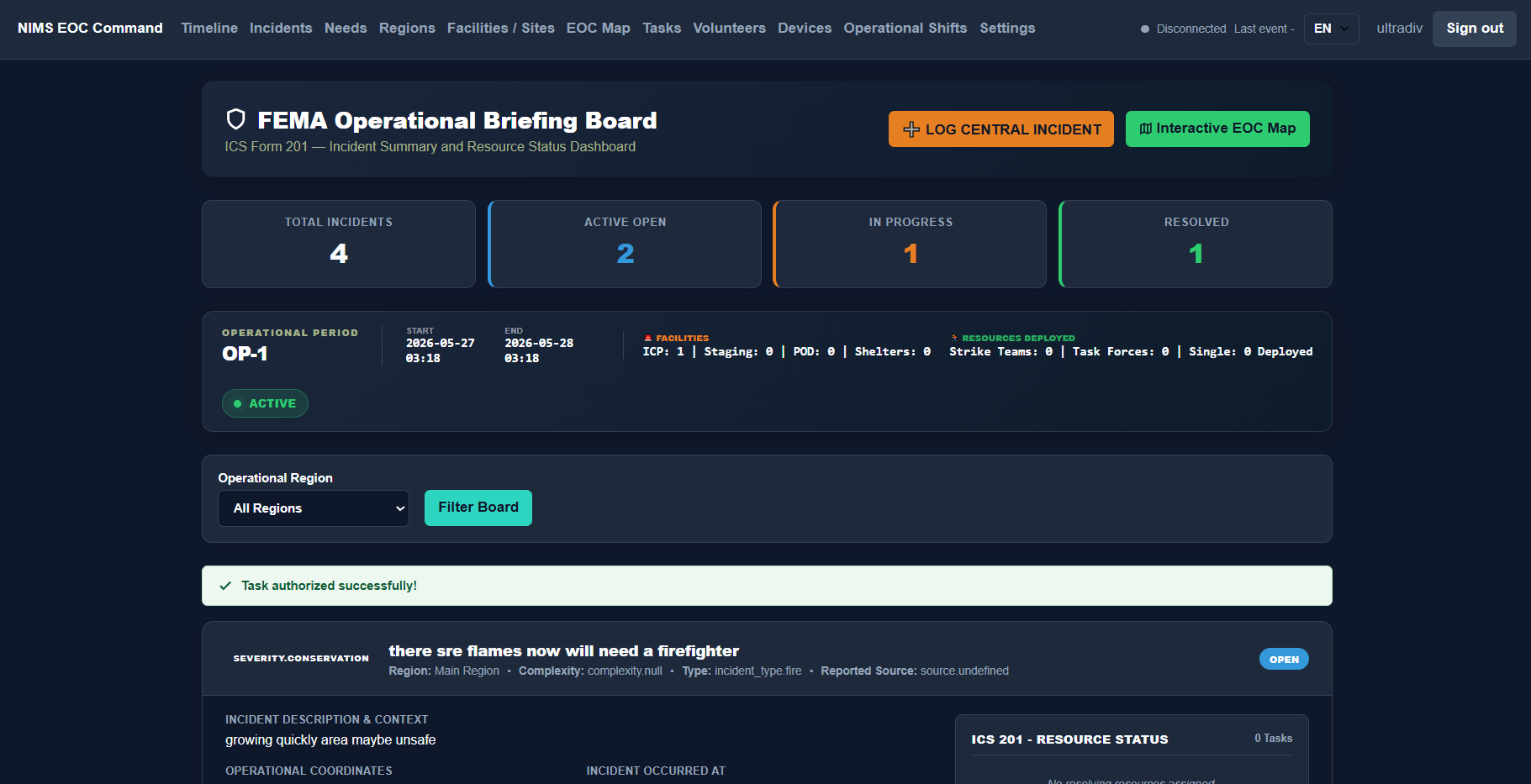
Task: Click the Interactive EOC Map button
Action: [1217, 129]
